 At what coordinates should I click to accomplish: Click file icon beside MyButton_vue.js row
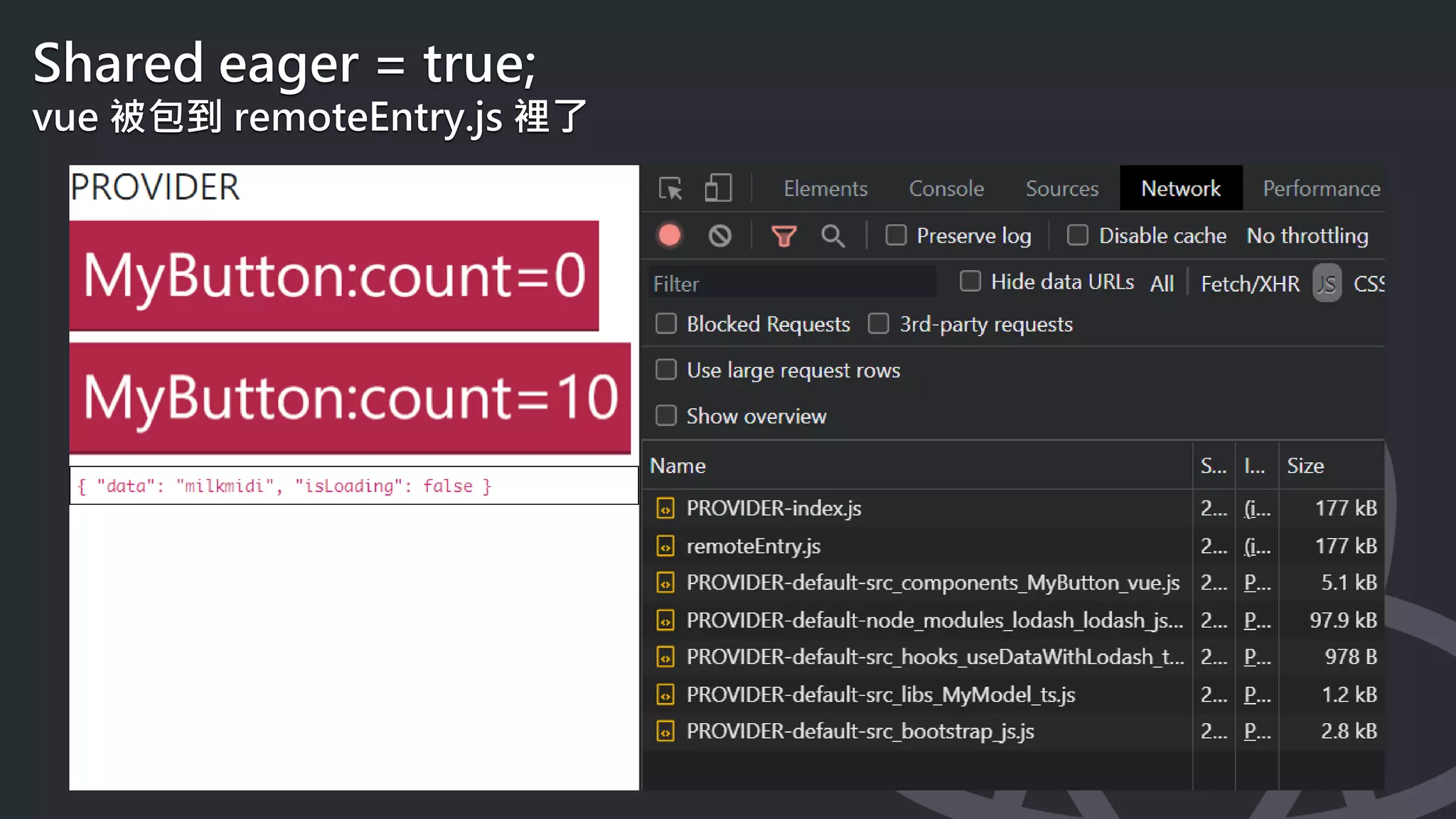point(665,583)
